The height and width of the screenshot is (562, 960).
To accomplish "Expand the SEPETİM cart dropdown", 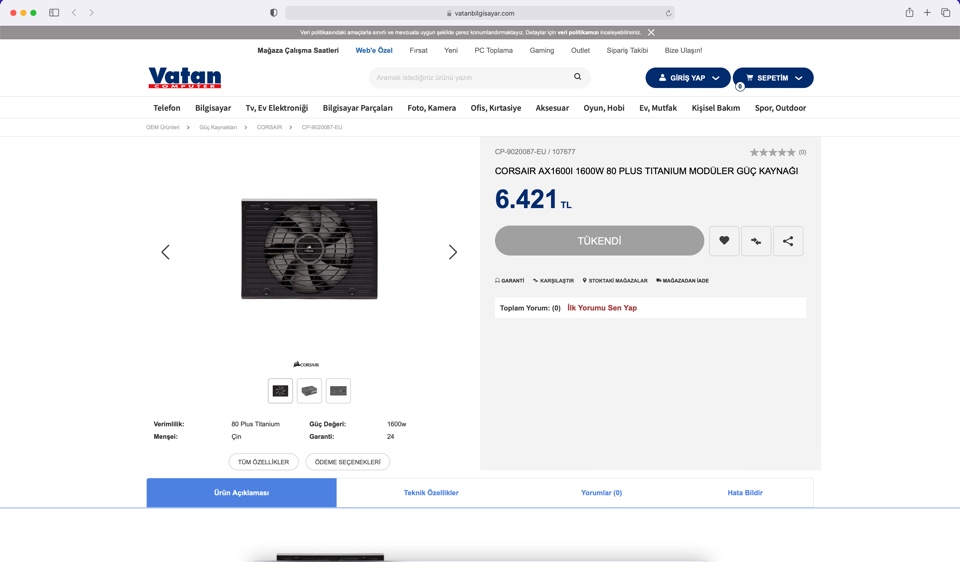I will (x=773, y=78).
